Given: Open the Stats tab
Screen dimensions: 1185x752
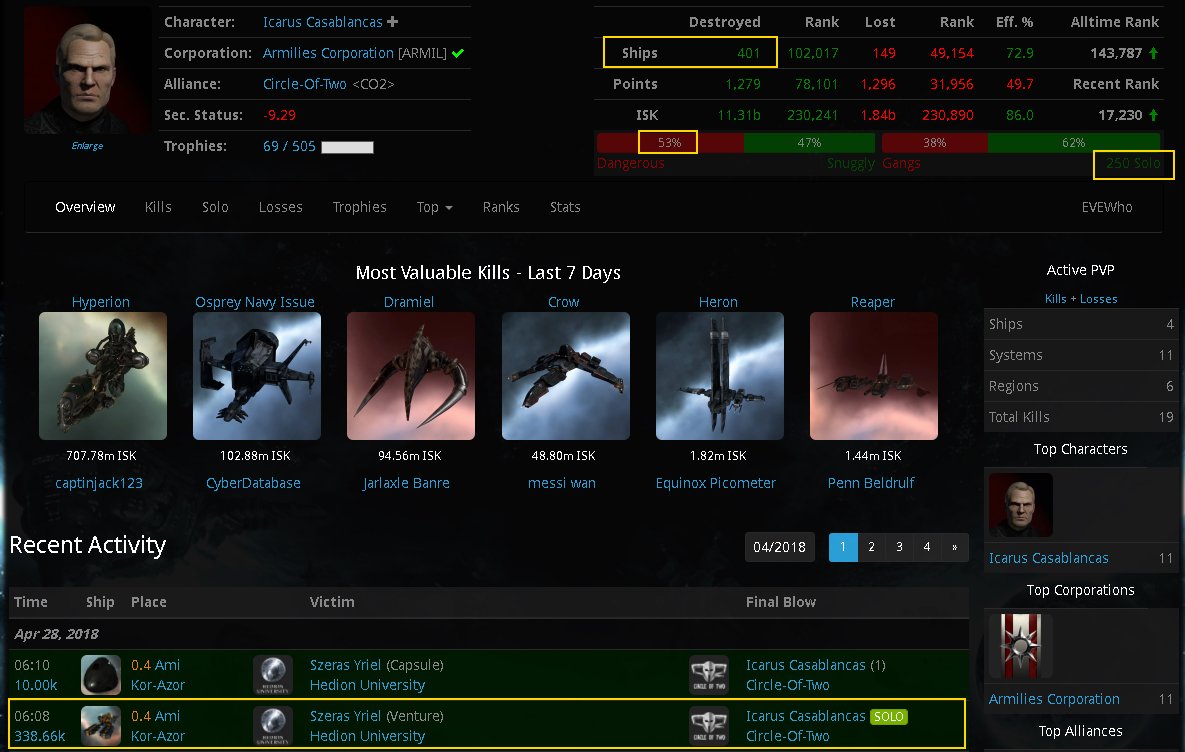Looking at the screenshot, I should point(565,207).
